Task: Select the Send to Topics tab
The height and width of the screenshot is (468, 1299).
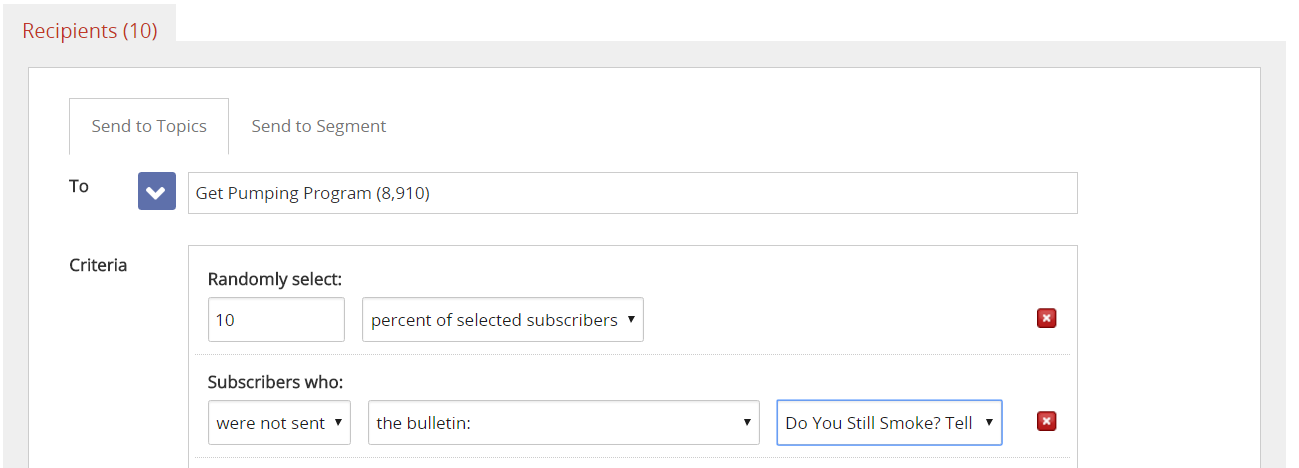Action: 149,126
